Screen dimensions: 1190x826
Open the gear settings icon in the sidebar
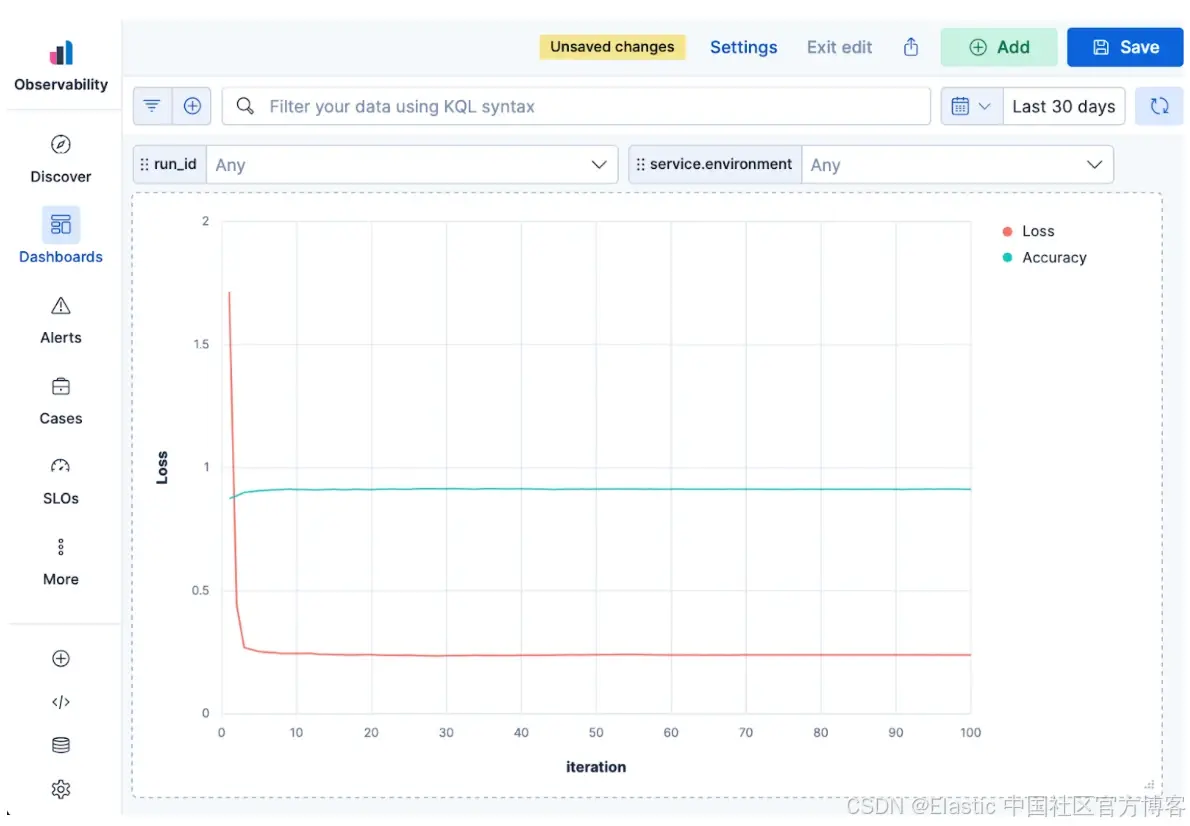[x=61, y=789]
